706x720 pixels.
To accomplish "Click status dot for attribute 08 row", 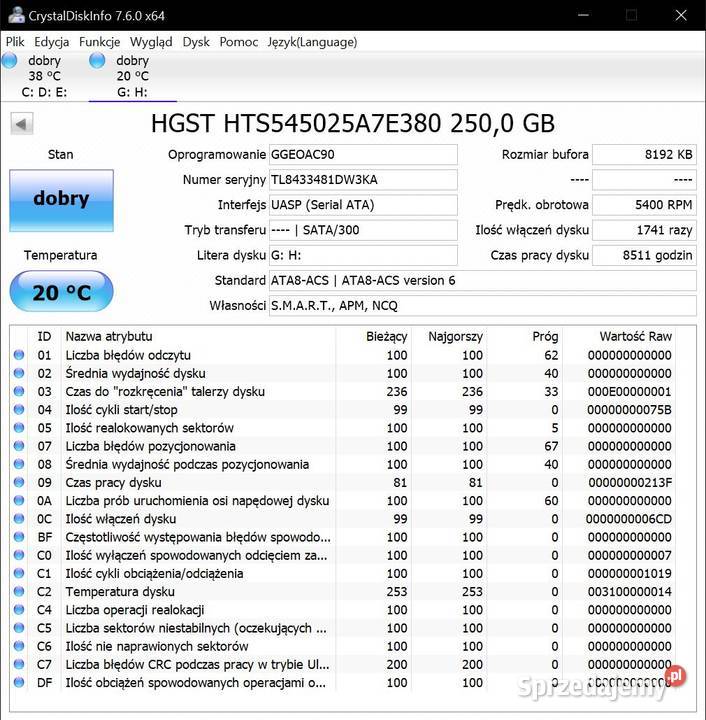I will (19, 464).
